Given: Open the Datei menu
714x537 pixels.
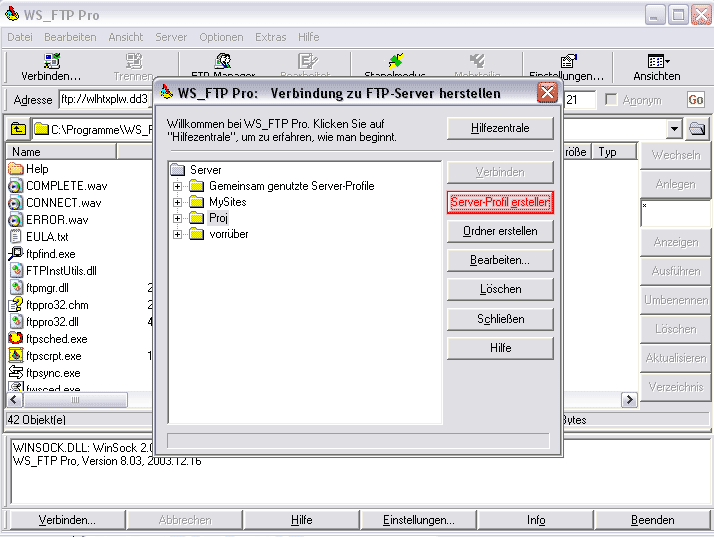Looking at the screenshot, I should click(x=20, y=37).
